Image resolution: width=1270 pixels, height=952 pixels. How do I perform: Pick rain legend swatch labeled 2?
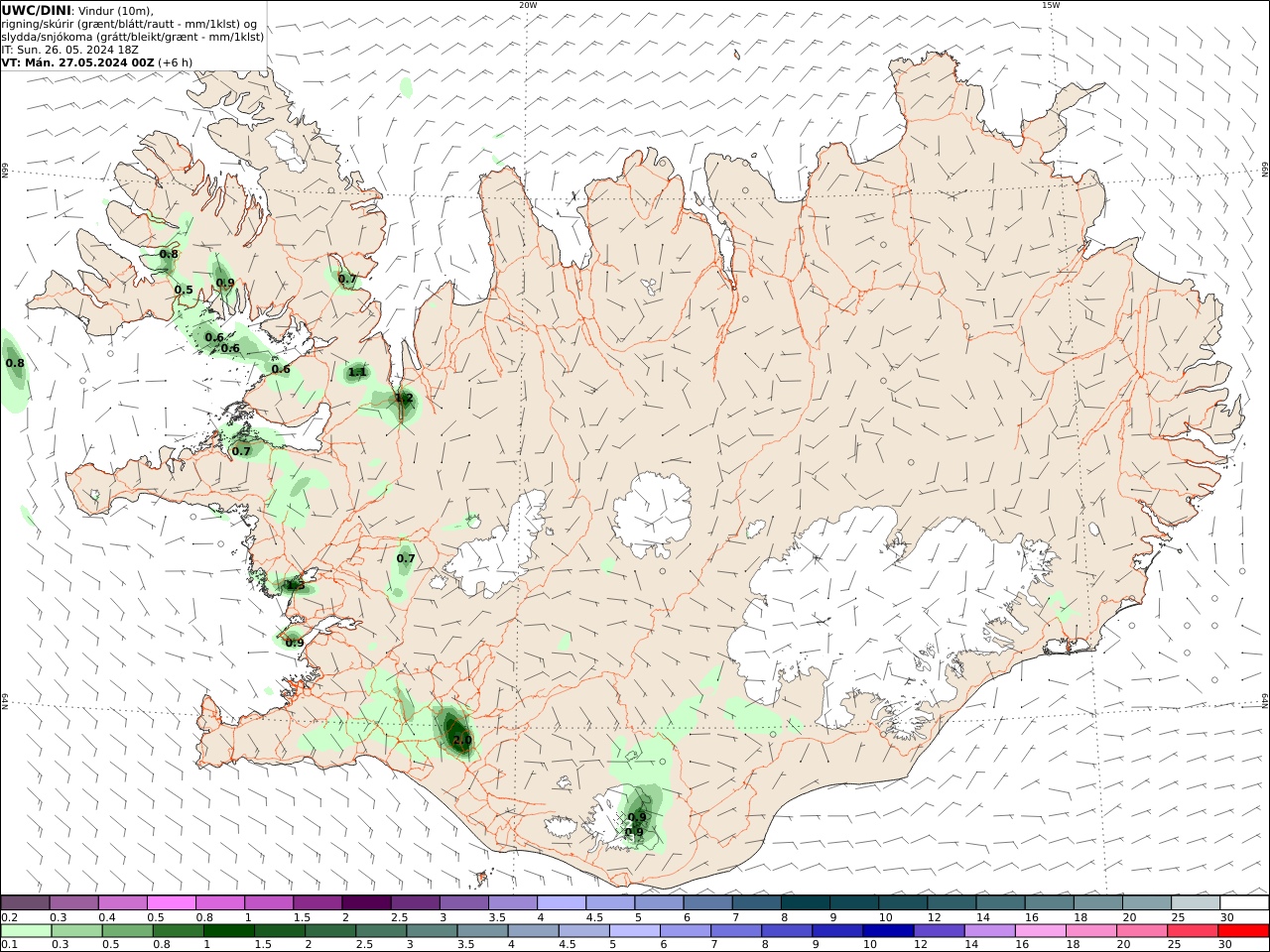(x=330, y=931)
